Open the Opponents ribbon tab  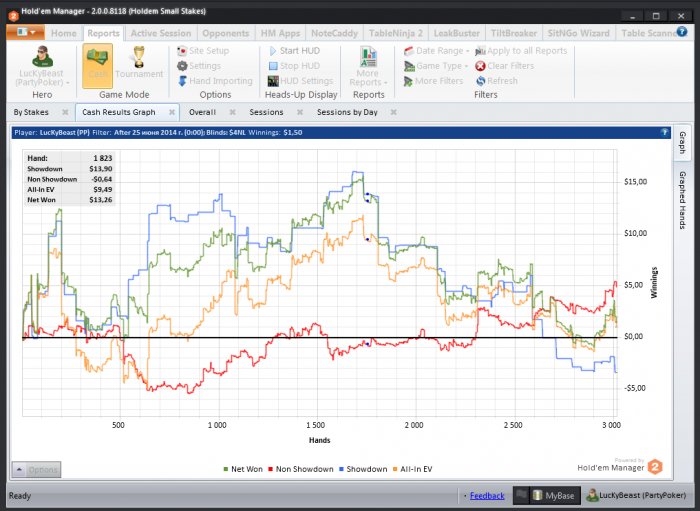tap(225, 33)
